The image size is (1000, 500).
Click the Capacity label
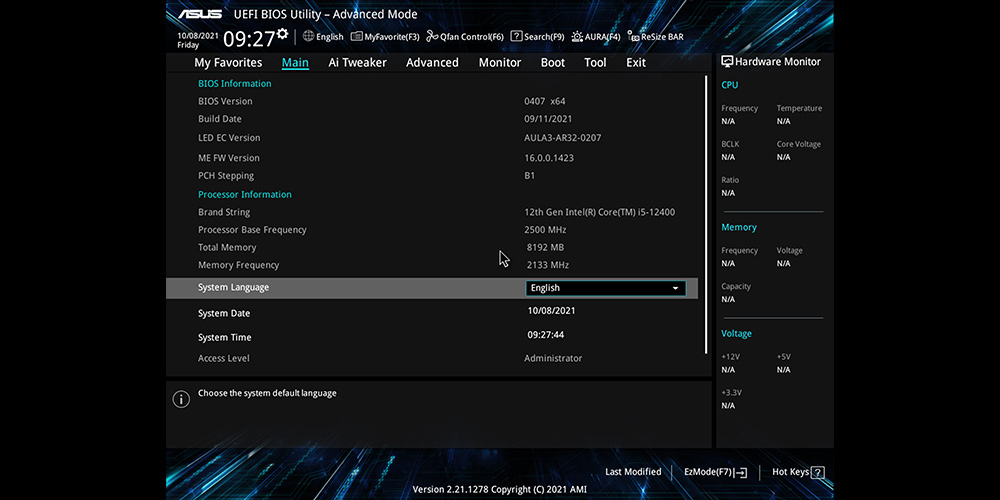tap(736, 286)
